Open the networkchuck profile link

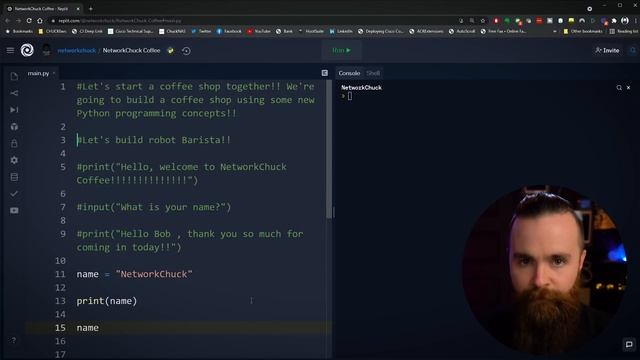click(x=76, y=51)
